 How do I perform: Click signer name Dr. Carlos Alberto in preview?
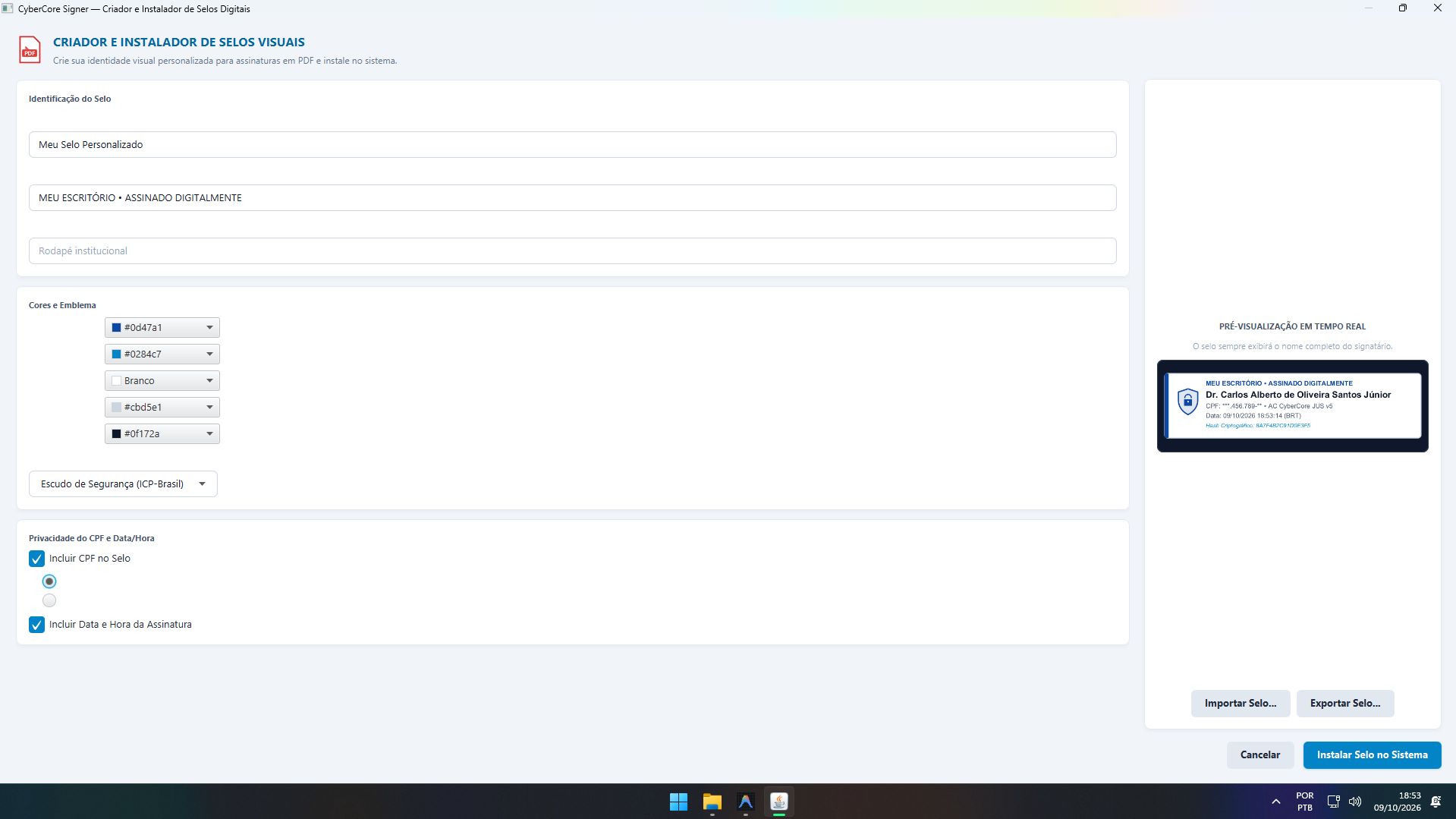click(x=1297, y=395)
